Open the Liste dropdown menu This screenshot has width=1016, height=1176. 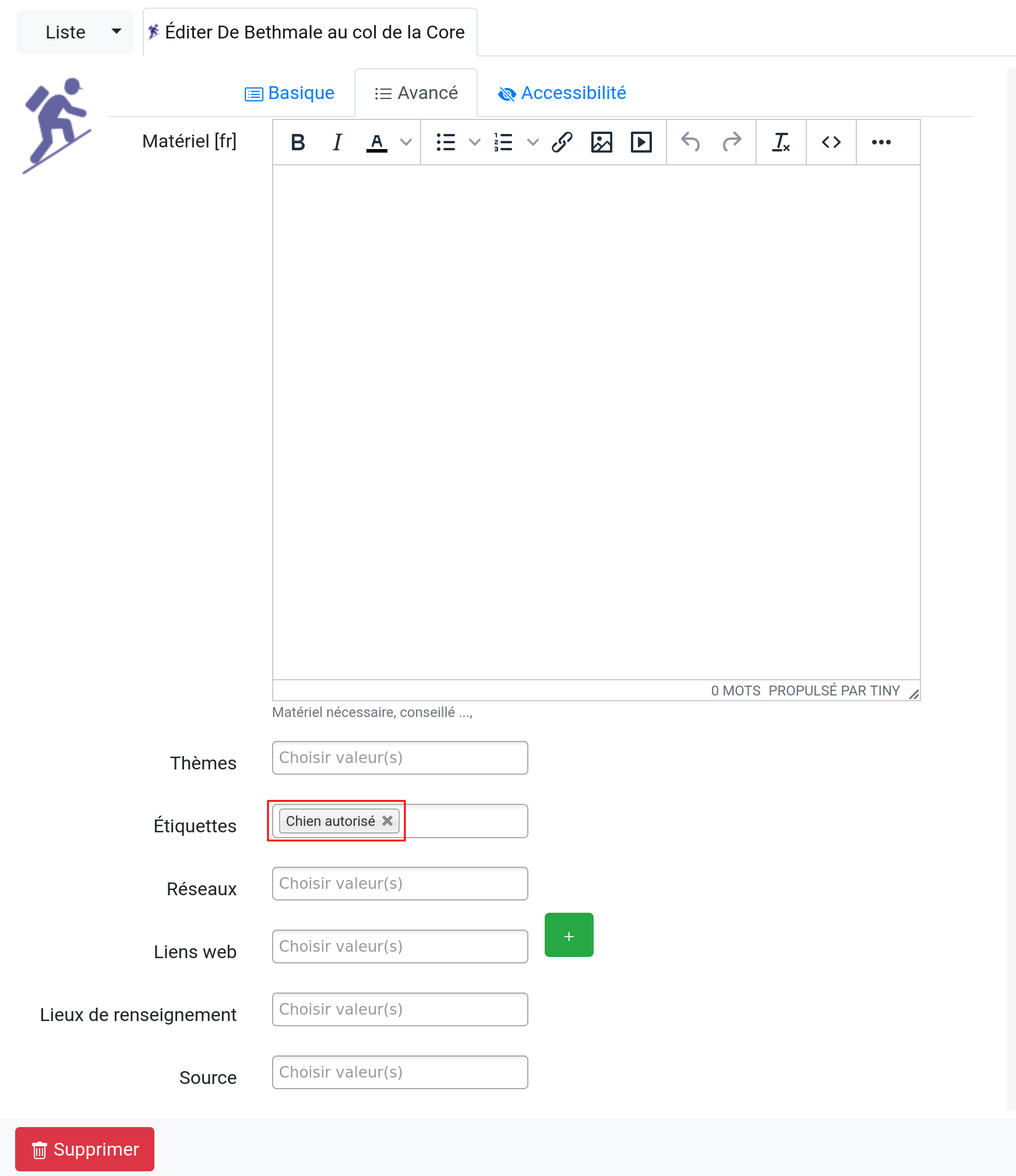click(75, 32)
